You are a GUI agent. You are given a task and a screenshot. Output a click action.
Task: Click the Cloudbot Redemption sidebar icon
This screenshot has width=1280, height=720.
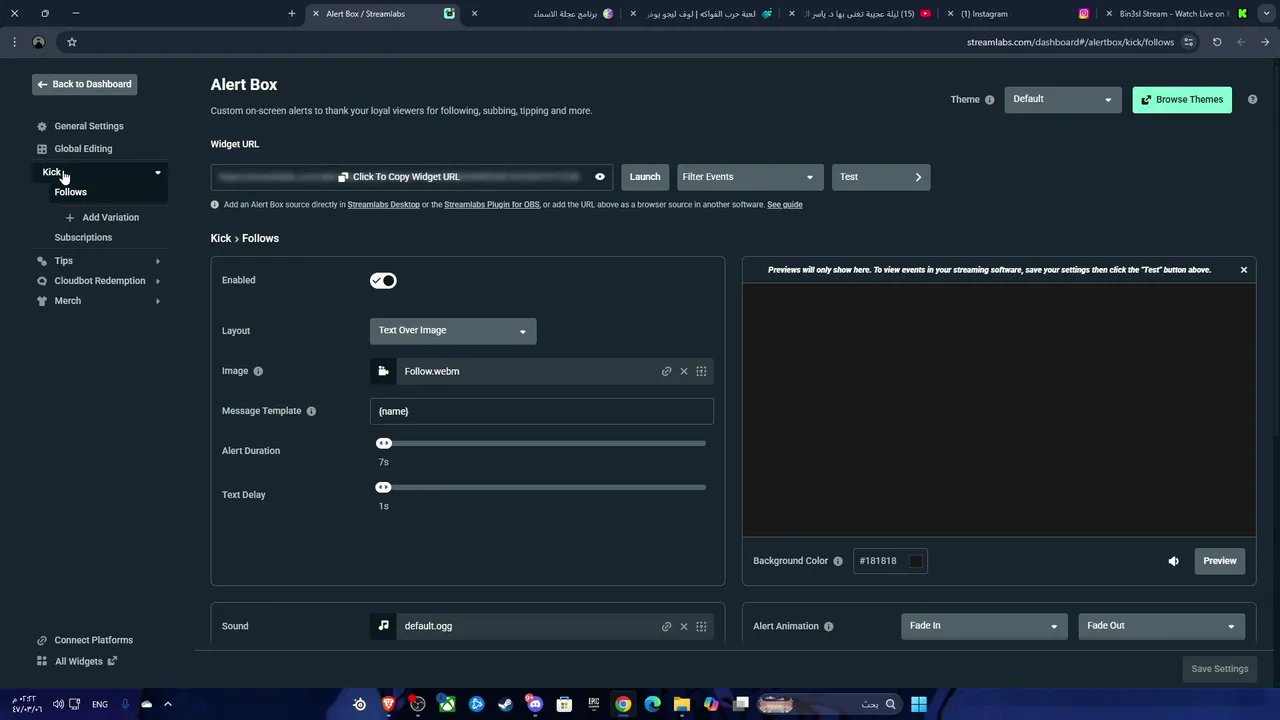pyautogui.click(x=42, y=281)
